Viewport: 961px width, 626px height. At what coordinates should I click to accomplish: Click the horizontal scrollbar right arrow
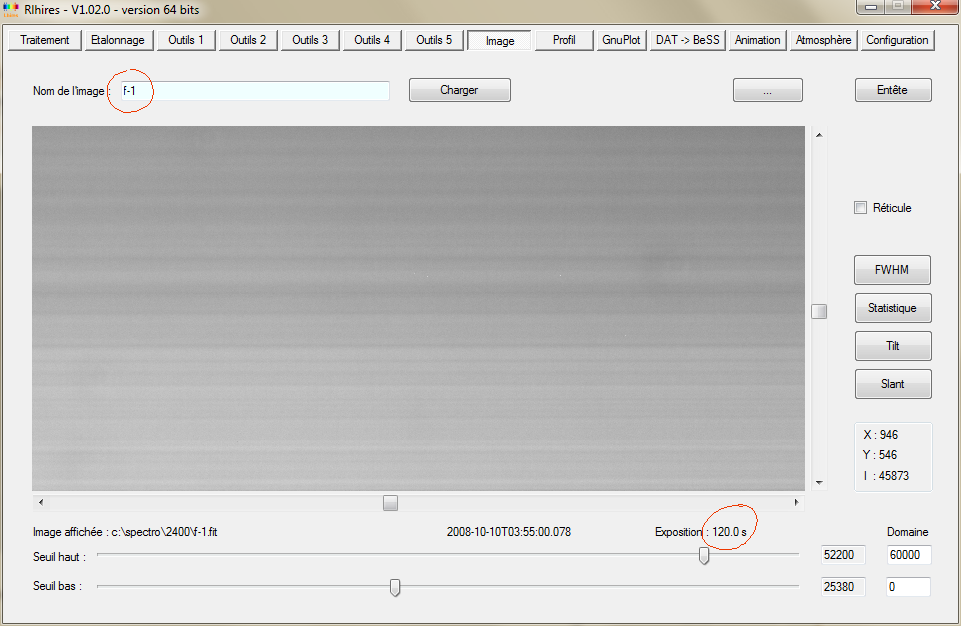796,503
